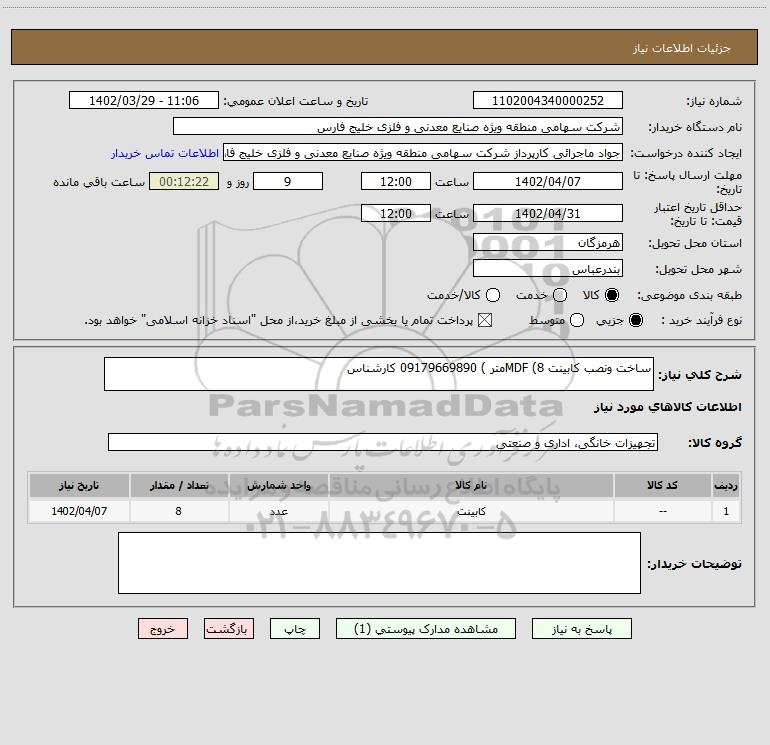Click the price validity date 1402/04/31 field
This screenshot has height=745, width=770.
click(548, 213)
